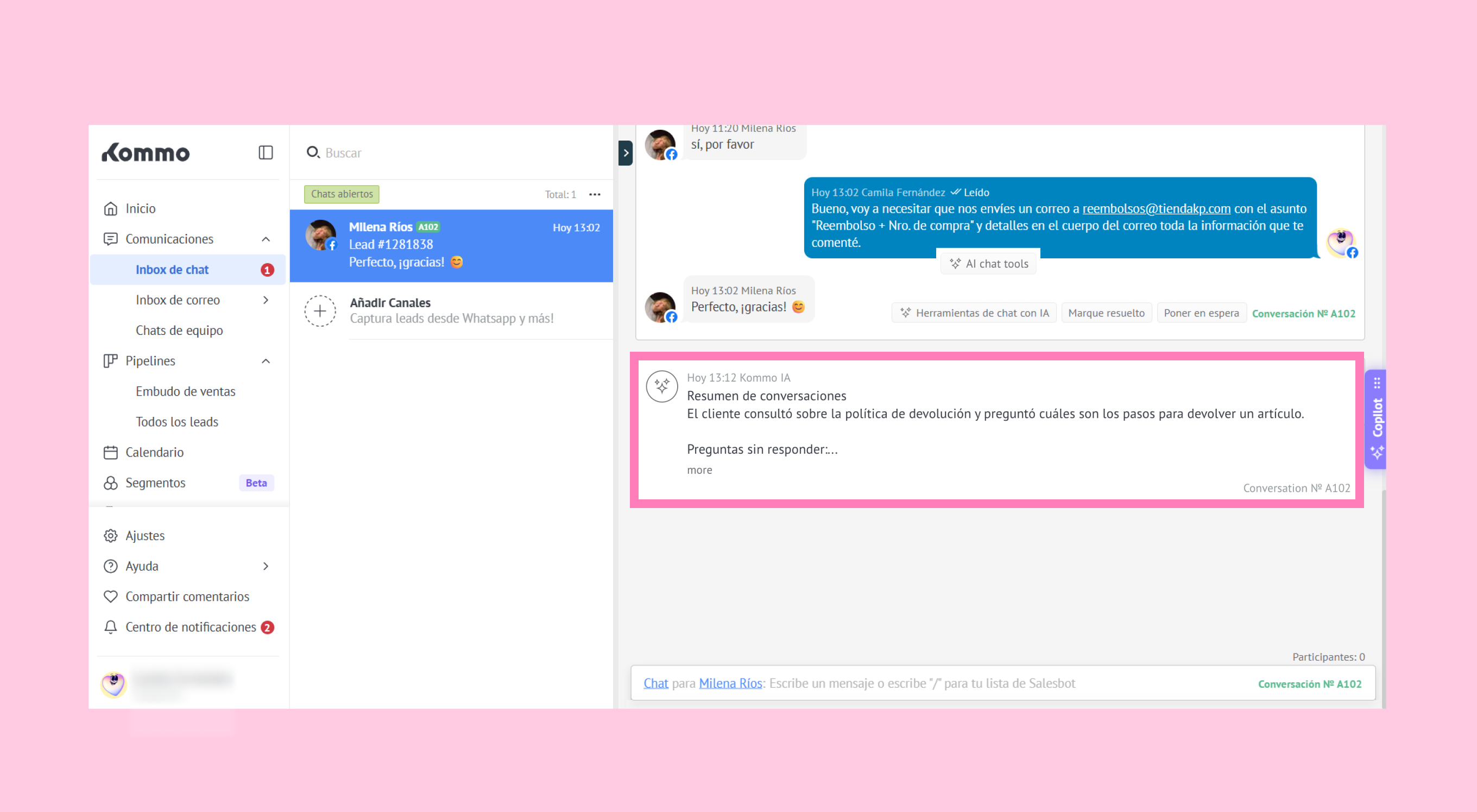Collapse the Comunicaciones section chevron

coord(266,239)
